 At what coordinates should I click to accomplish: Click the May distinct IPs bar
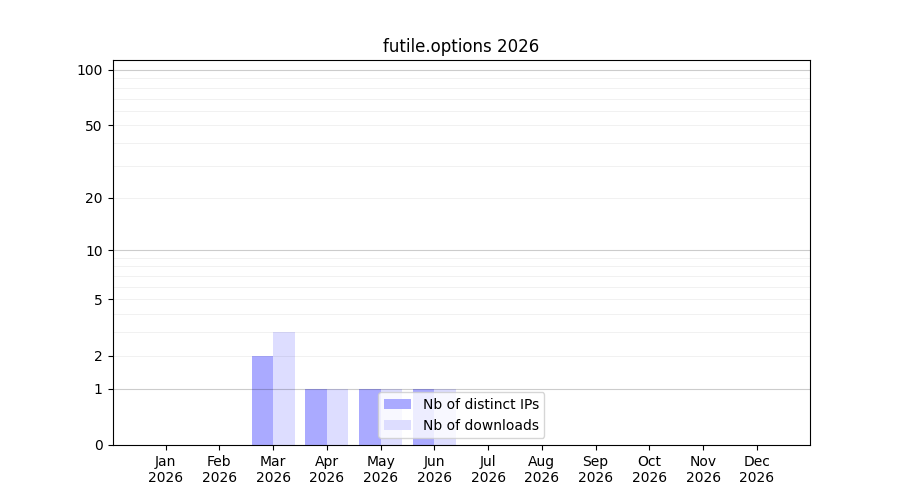(370, 417)
